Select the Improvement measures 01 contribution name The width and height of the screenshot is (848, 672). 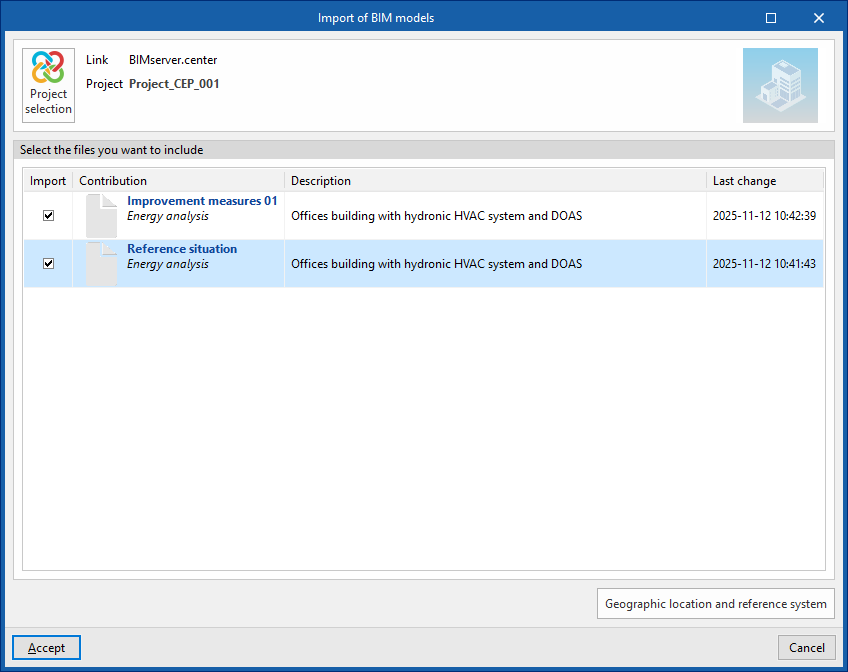pyautogui.click(x=202, y=201)
